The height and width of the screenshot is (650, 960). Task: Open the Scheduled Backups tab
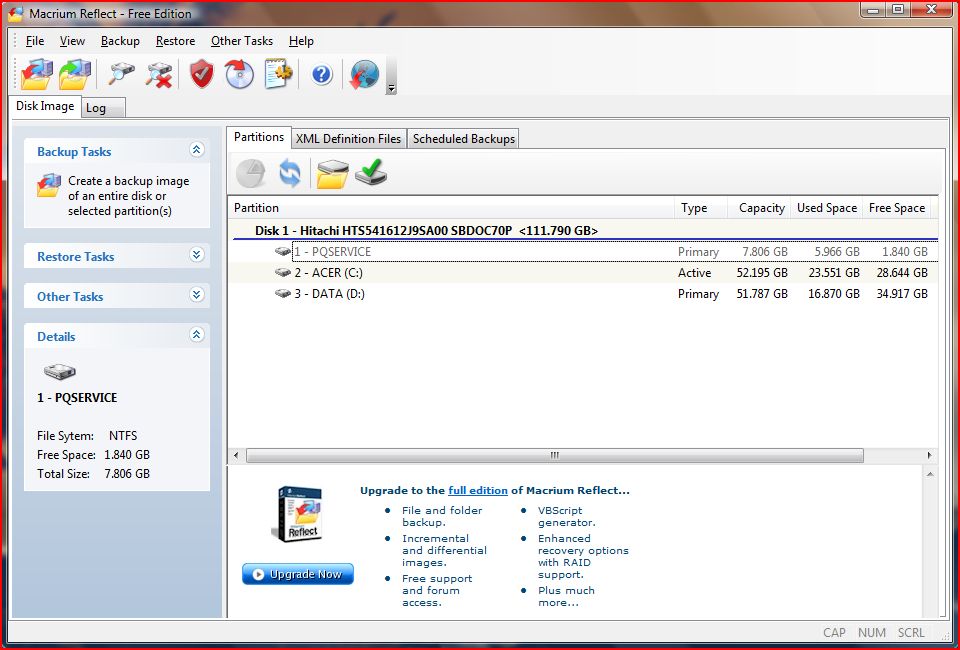tap(463, 139)
